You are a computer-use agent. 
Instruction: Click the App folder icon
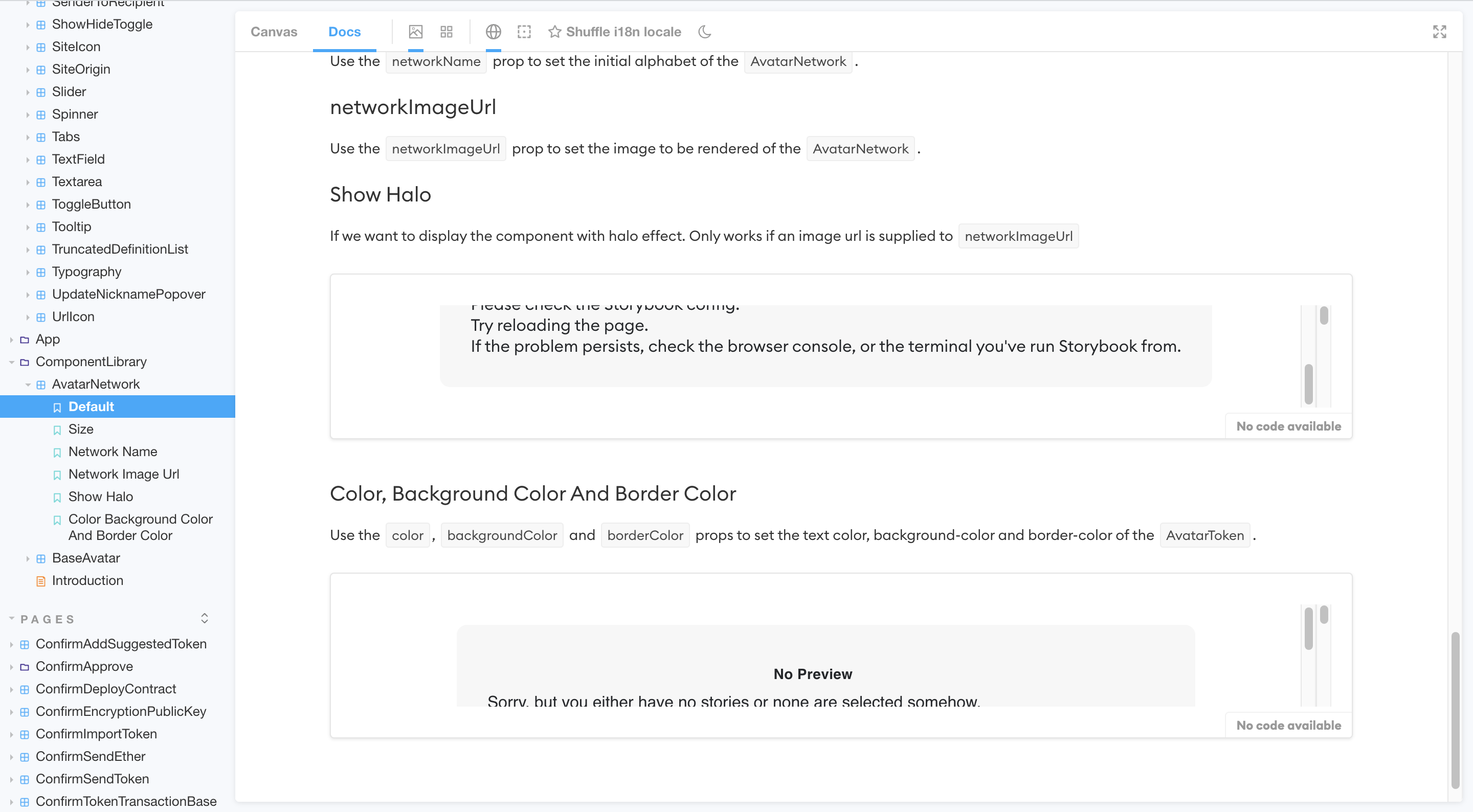pyautogui.click(x=25, y=340)
